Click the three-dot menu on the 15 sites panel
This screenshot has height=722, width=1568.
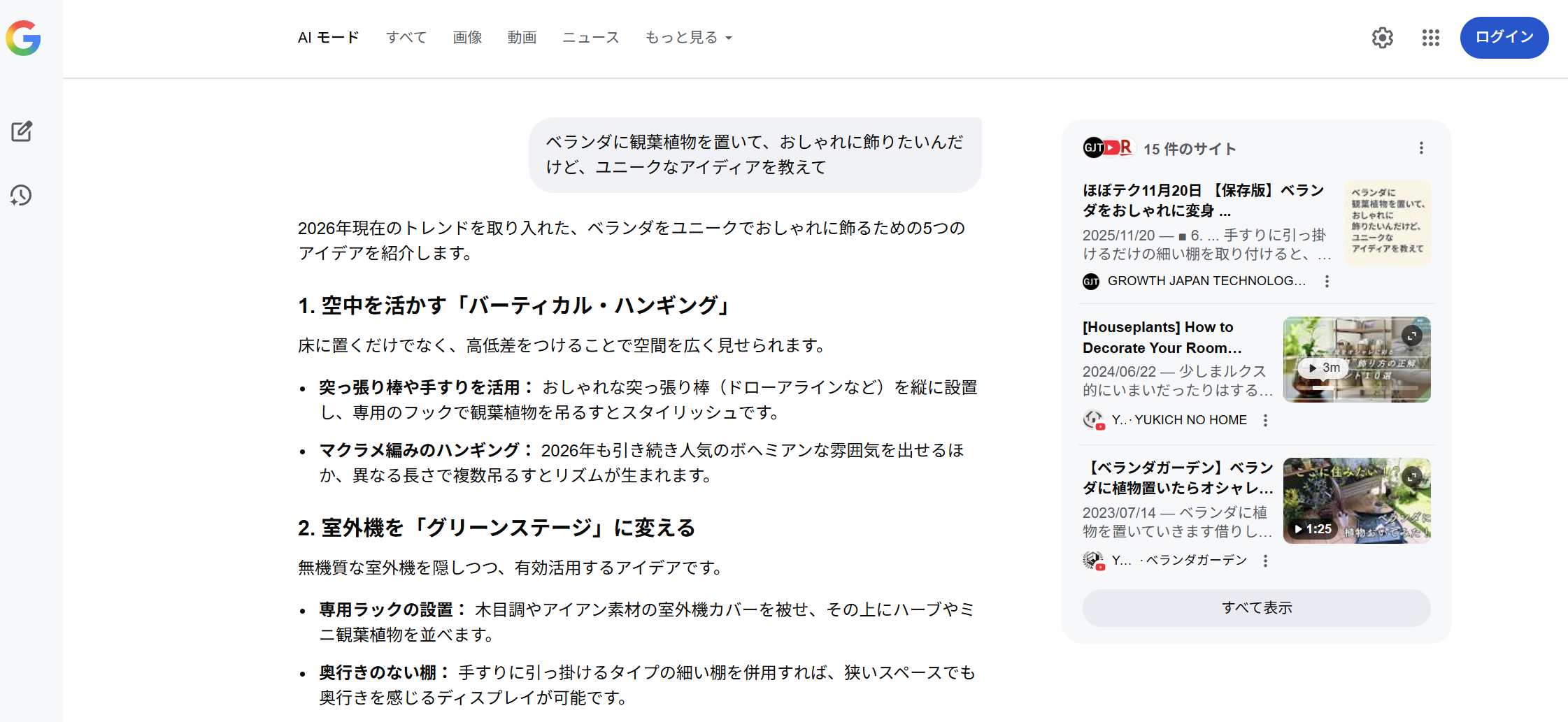1420,148
